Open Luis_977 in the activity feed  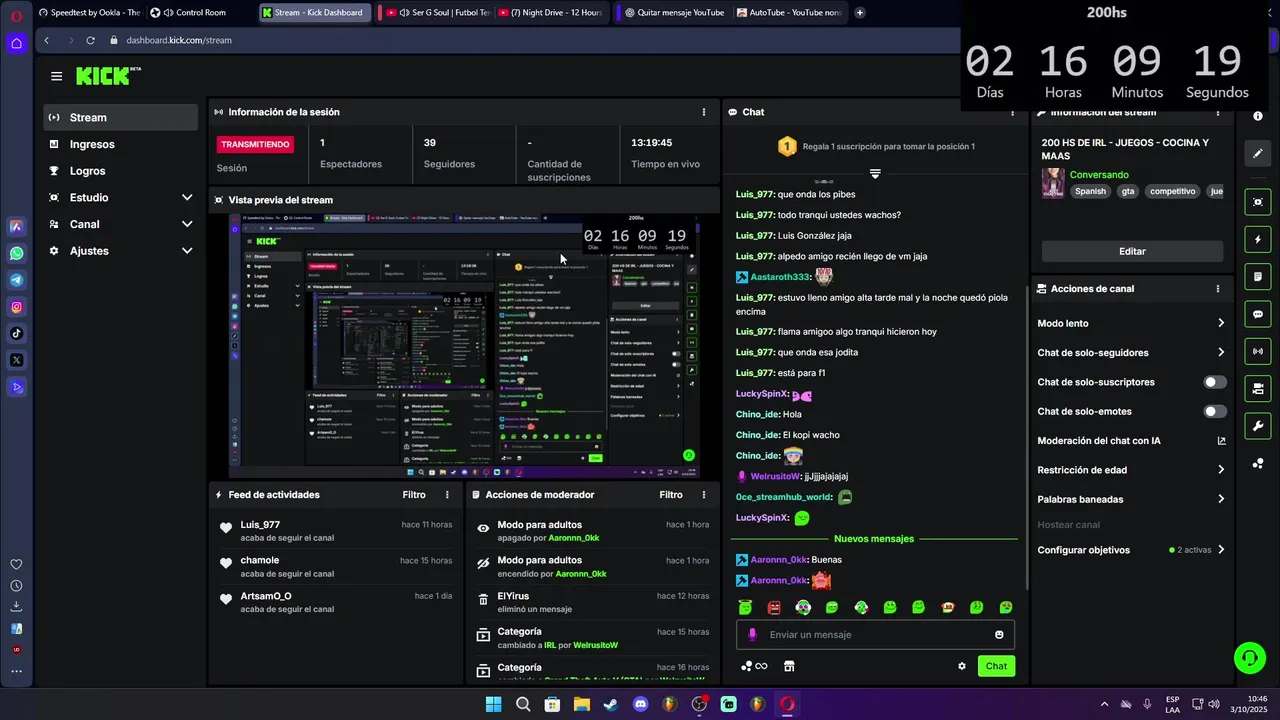[x=260, y=525]
